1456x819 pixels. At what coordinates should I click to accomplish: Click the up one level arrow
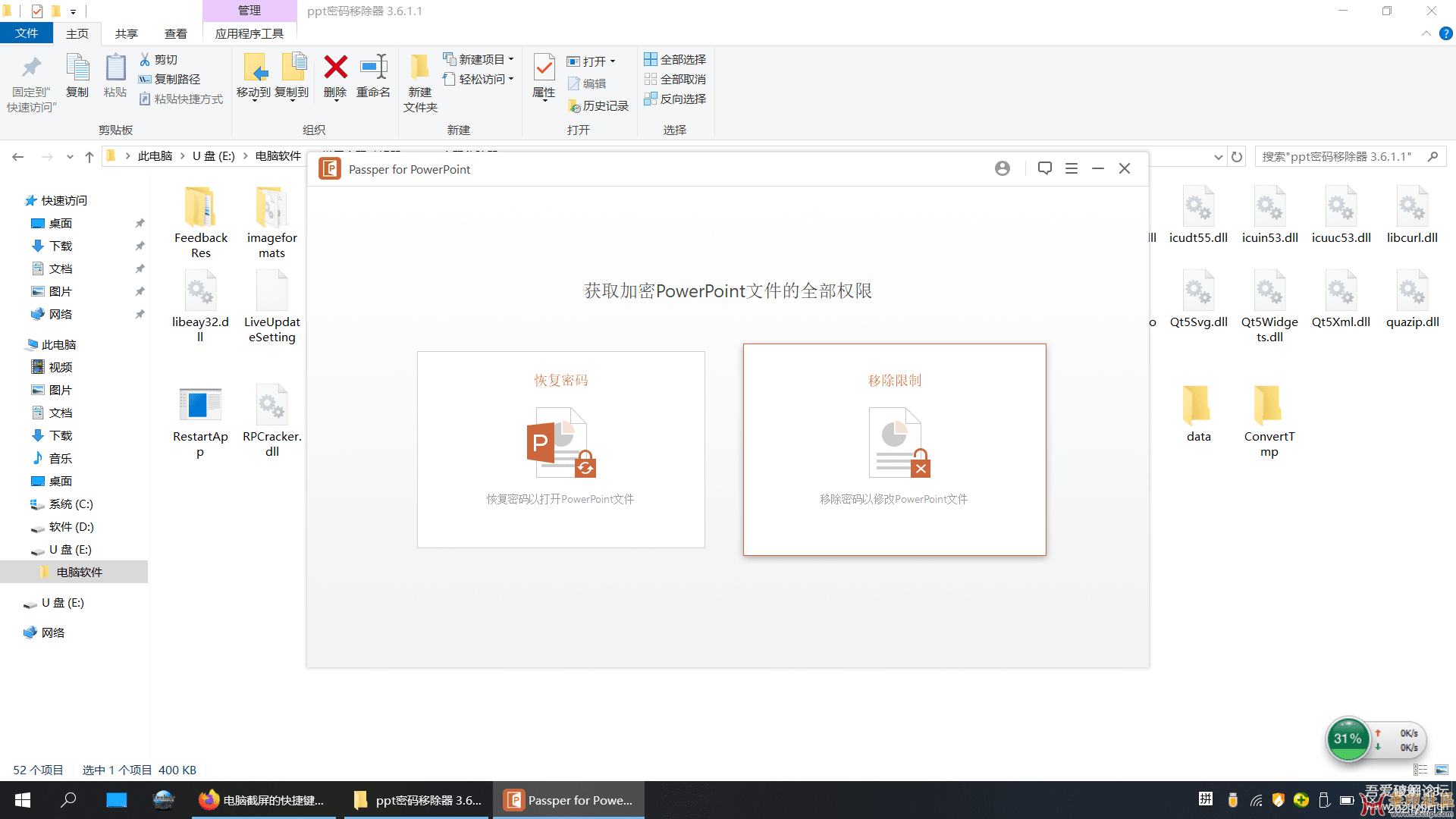(x=89, y=156)
